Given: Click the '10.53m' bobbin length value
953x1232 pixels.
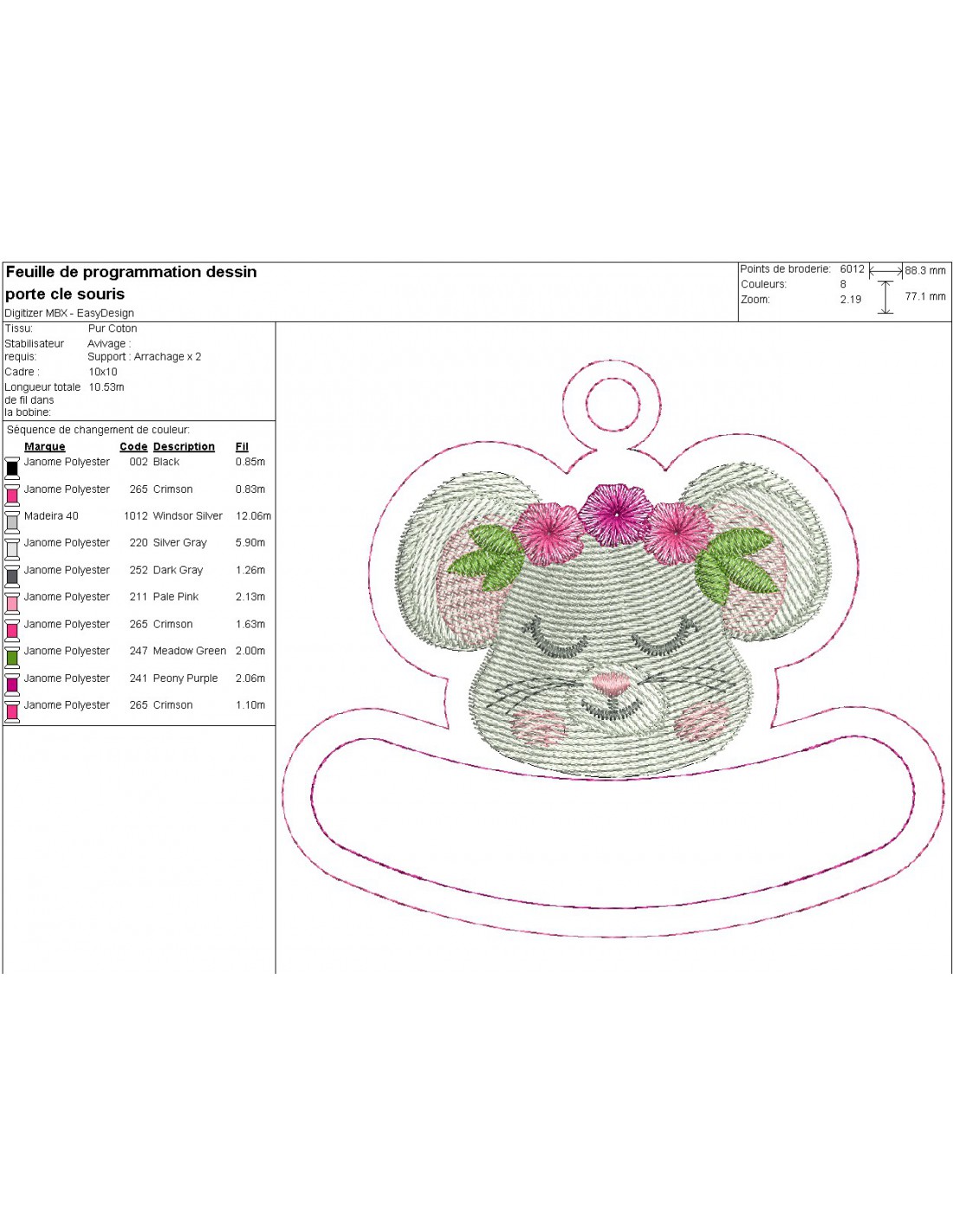Looking at the screenshot, I should [x=107, y=387].
